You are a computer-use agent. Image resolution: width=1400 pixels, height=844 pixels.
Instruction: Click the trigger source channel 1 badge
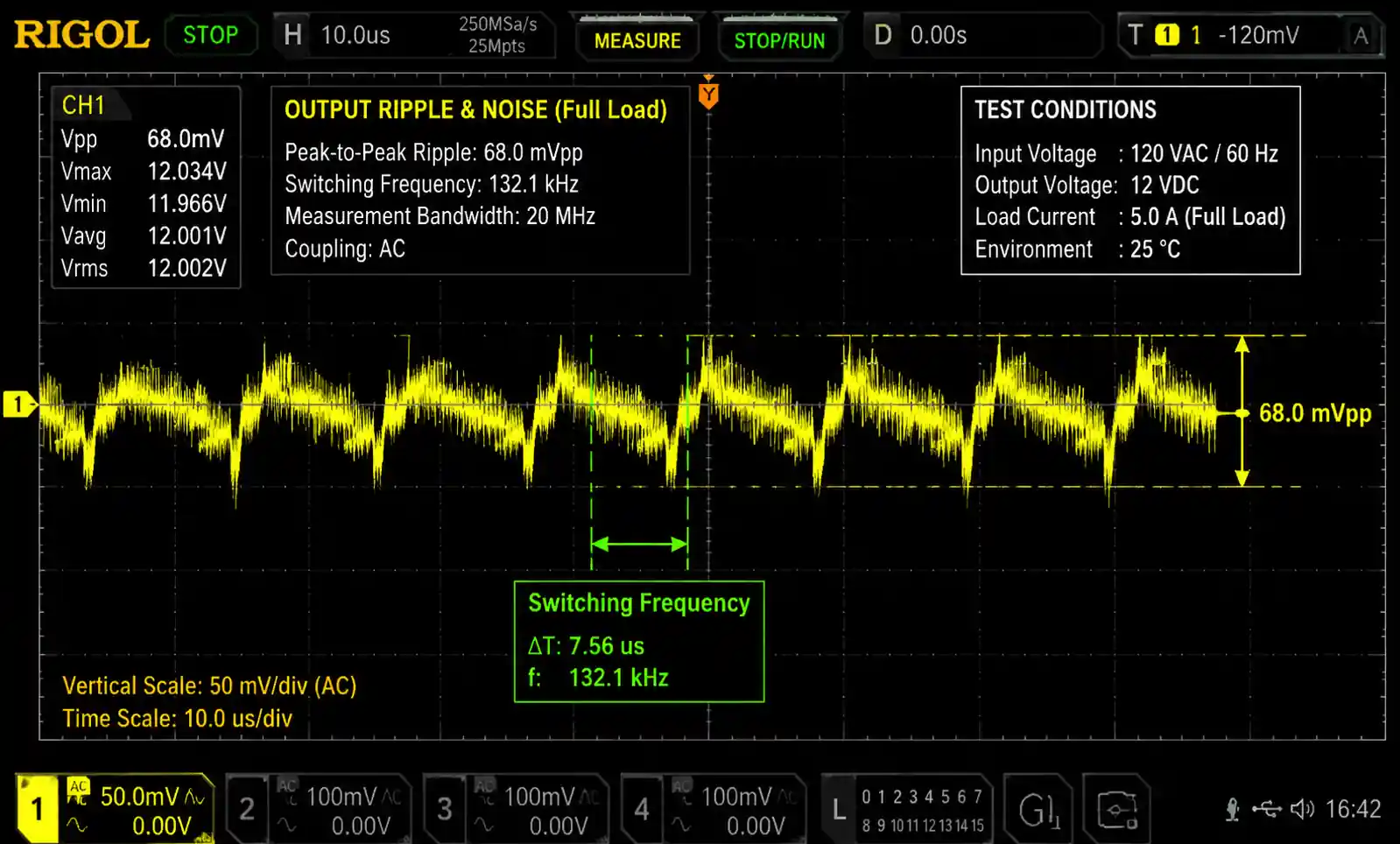click(1167, 35)
